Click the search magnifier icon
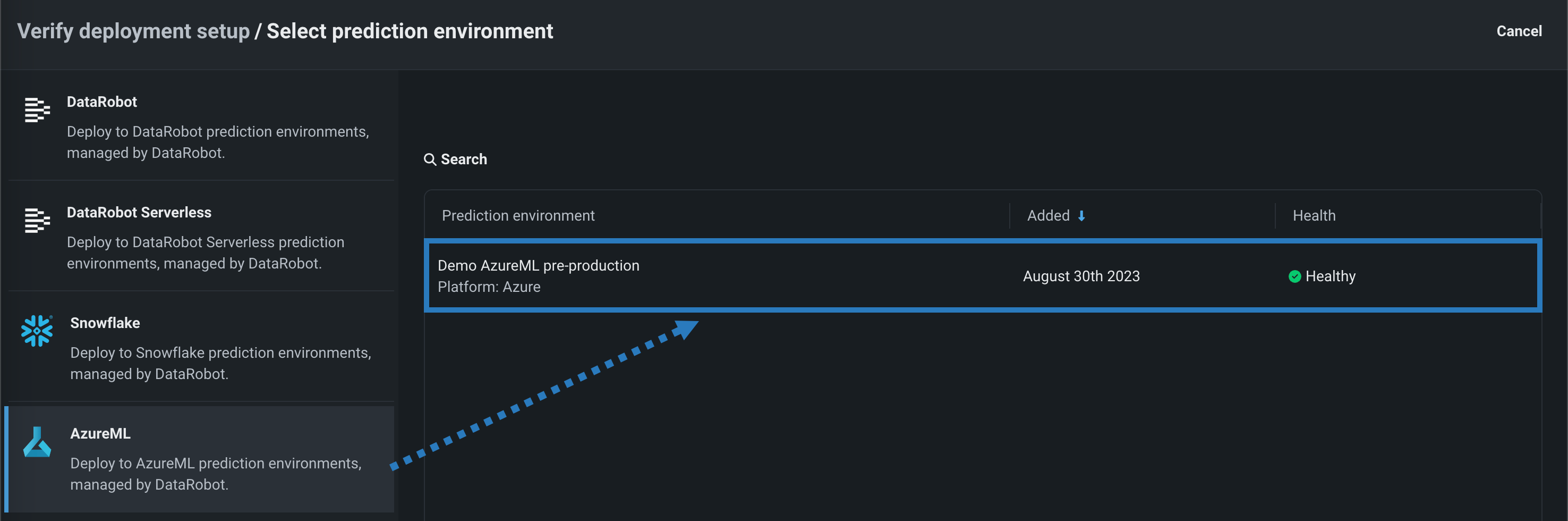This screenshot has height=521, width=1568. [430, 159]
